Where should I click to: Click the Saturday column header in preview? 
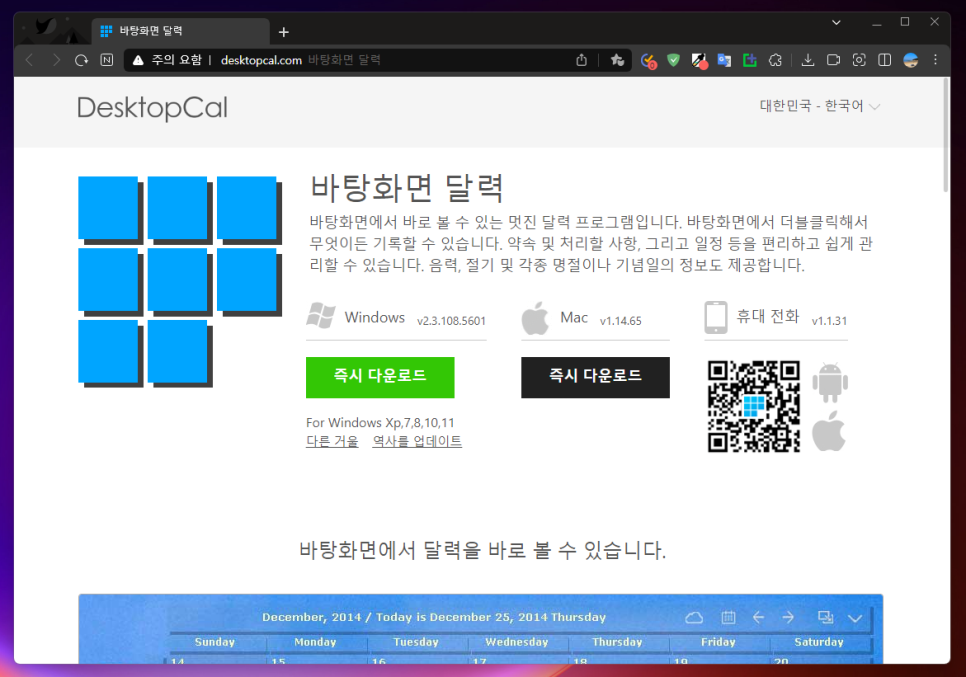pyautogui.click(x=818, y=642)
